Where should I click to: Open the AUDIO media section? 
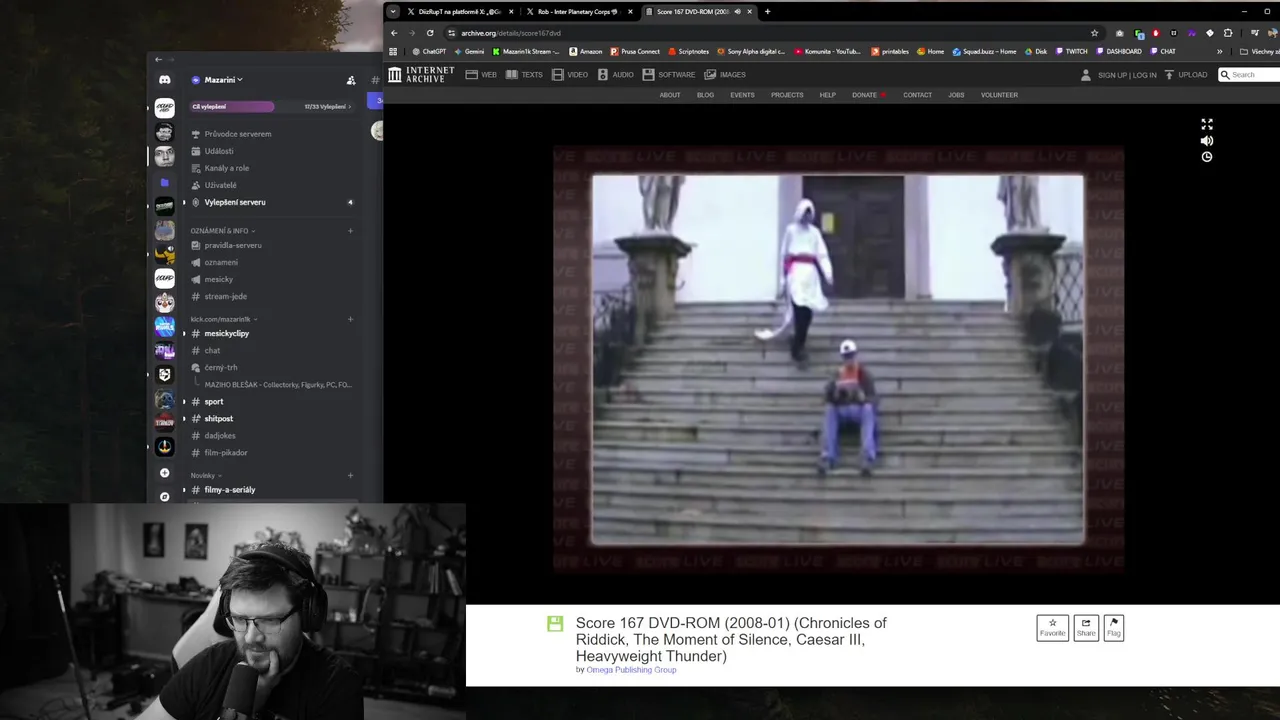[616, 74]
